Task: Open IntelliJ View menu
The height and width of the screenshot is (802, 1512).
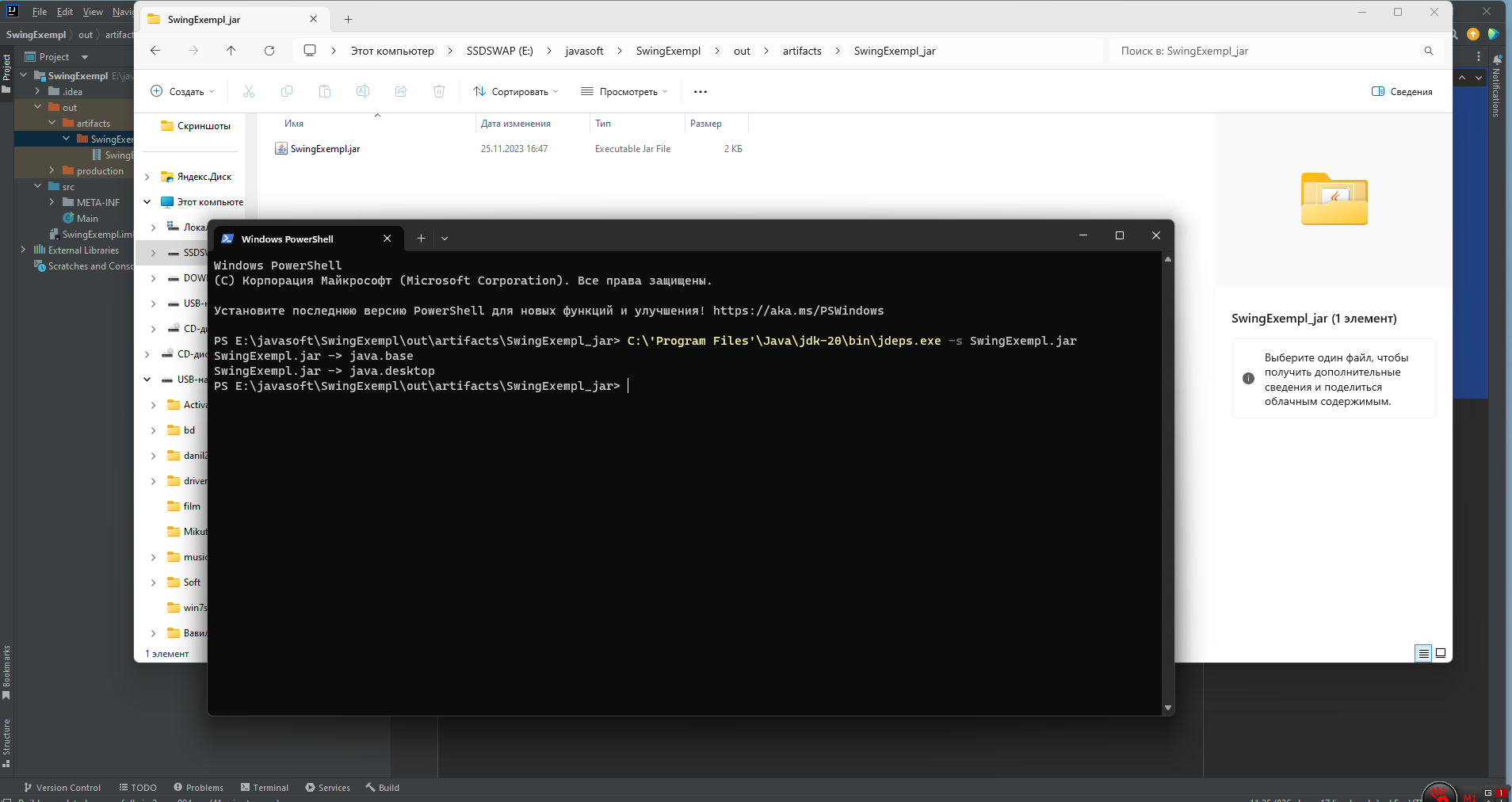Action: click(93, 12)
